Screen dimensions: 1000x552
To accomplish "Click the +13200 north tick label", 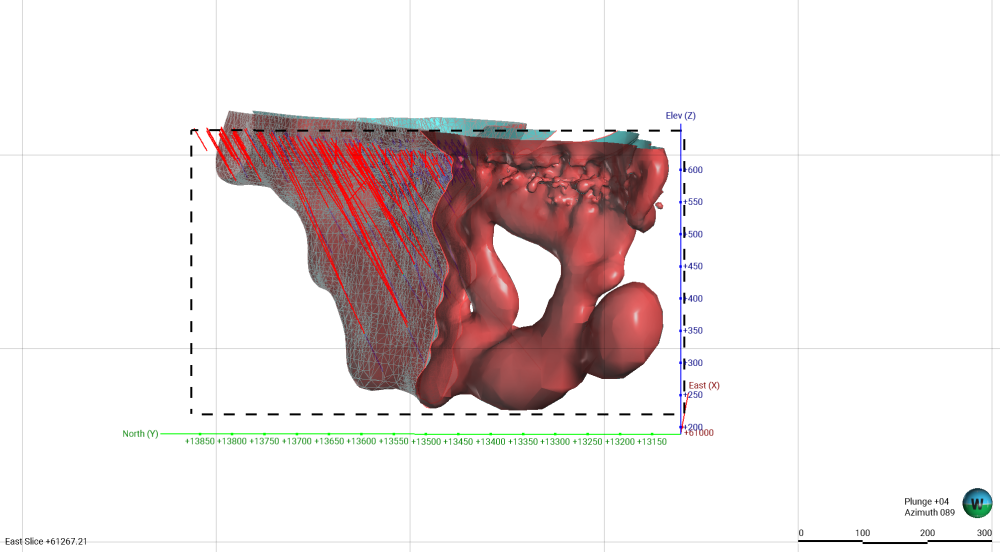I will [x=620, y=442].
